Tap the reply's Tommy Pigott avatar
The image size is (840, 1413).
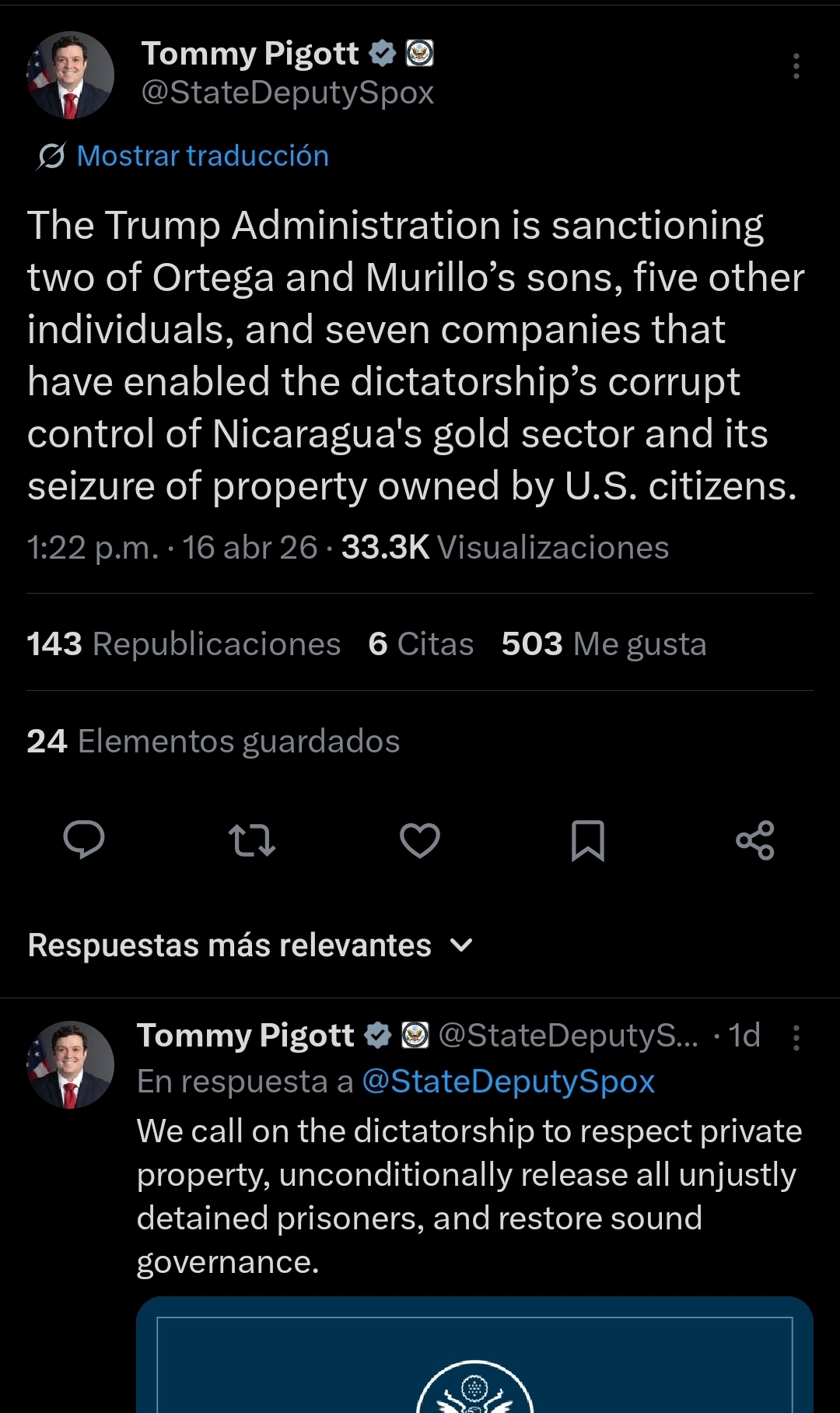(71, 1064)
